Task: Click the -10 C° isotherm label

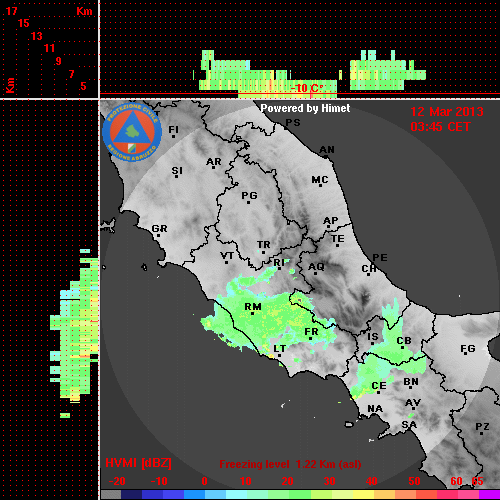Action: click(307, 88)
